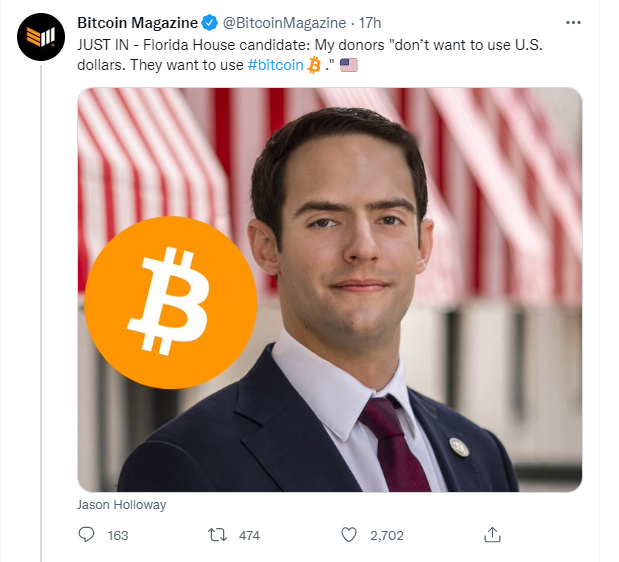Click the large orange Bitcoin logo in photo

pos(171,302)
